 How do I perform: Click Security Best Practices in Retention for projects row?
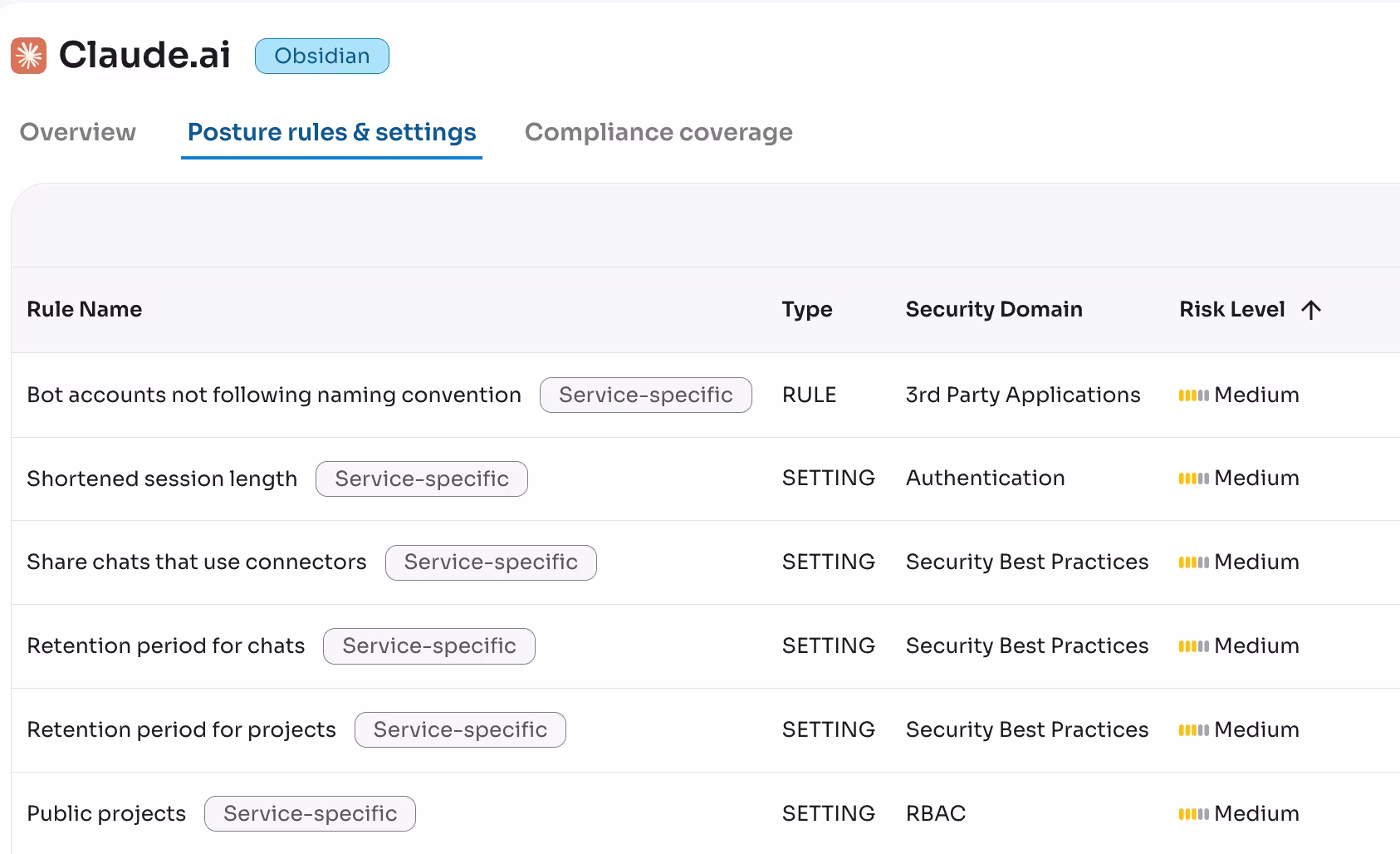1027,729
